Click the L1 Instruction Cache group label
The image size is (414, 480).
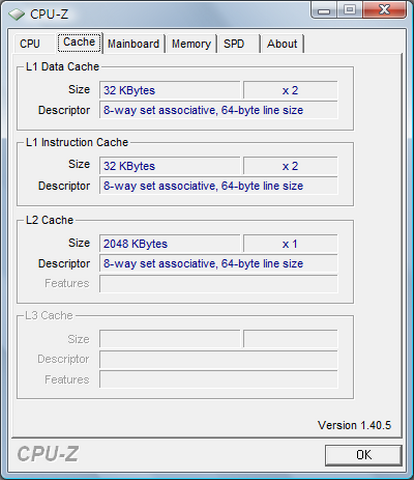click(77, 142)
